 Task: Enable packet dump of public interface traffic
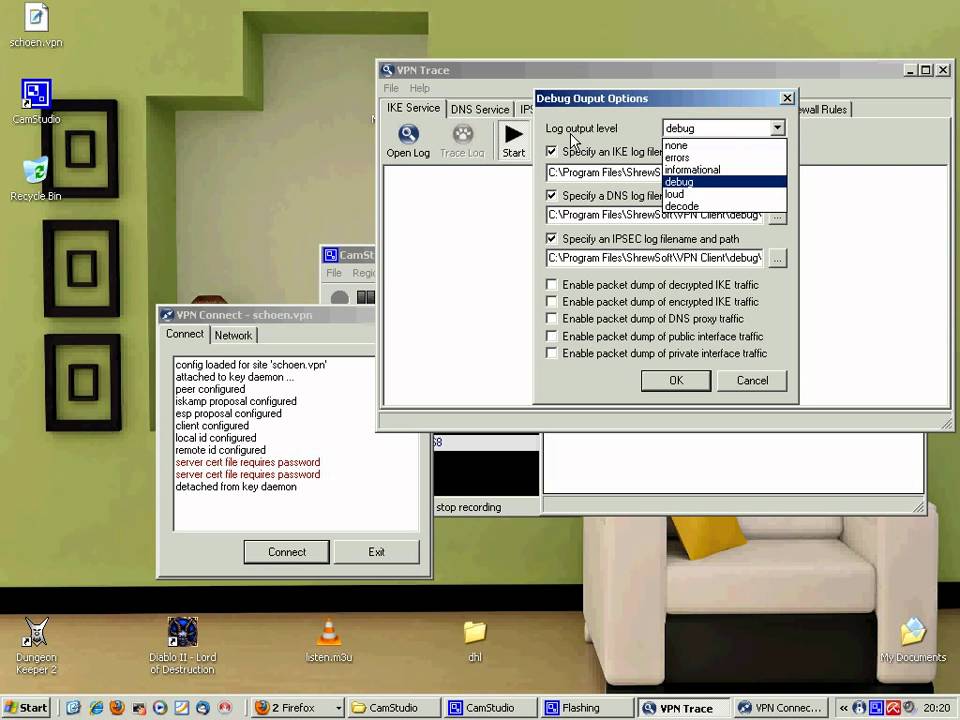[x=552, y=336]
